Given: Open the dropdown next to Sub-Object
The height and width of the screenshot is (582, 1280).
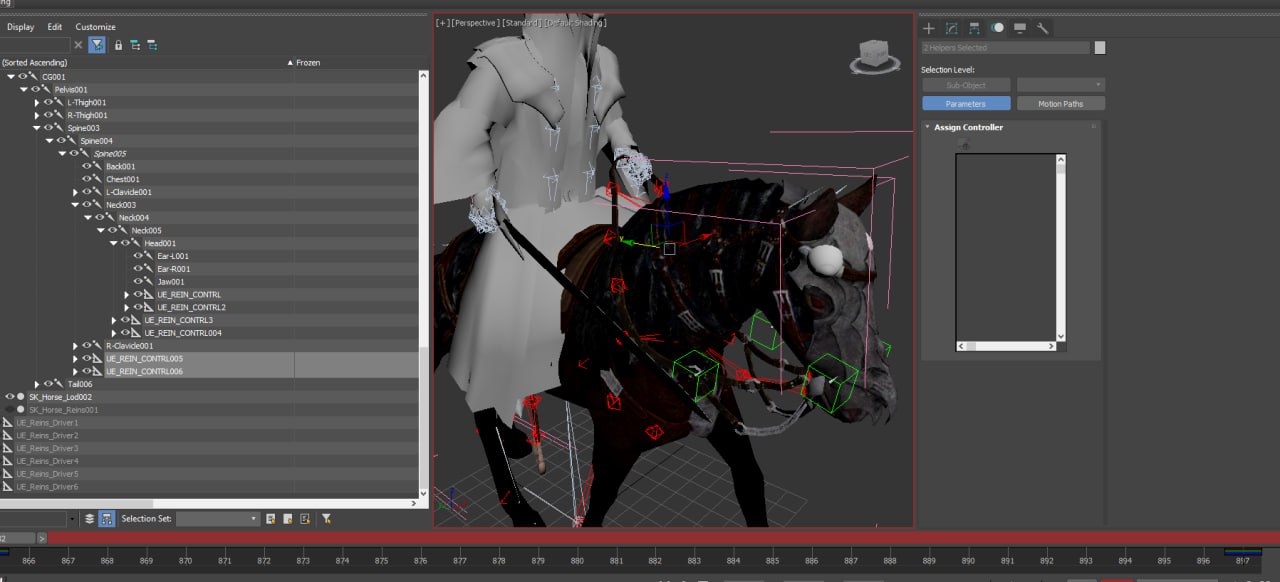Looking at the screenshot, I should (x=1061, y=85).
